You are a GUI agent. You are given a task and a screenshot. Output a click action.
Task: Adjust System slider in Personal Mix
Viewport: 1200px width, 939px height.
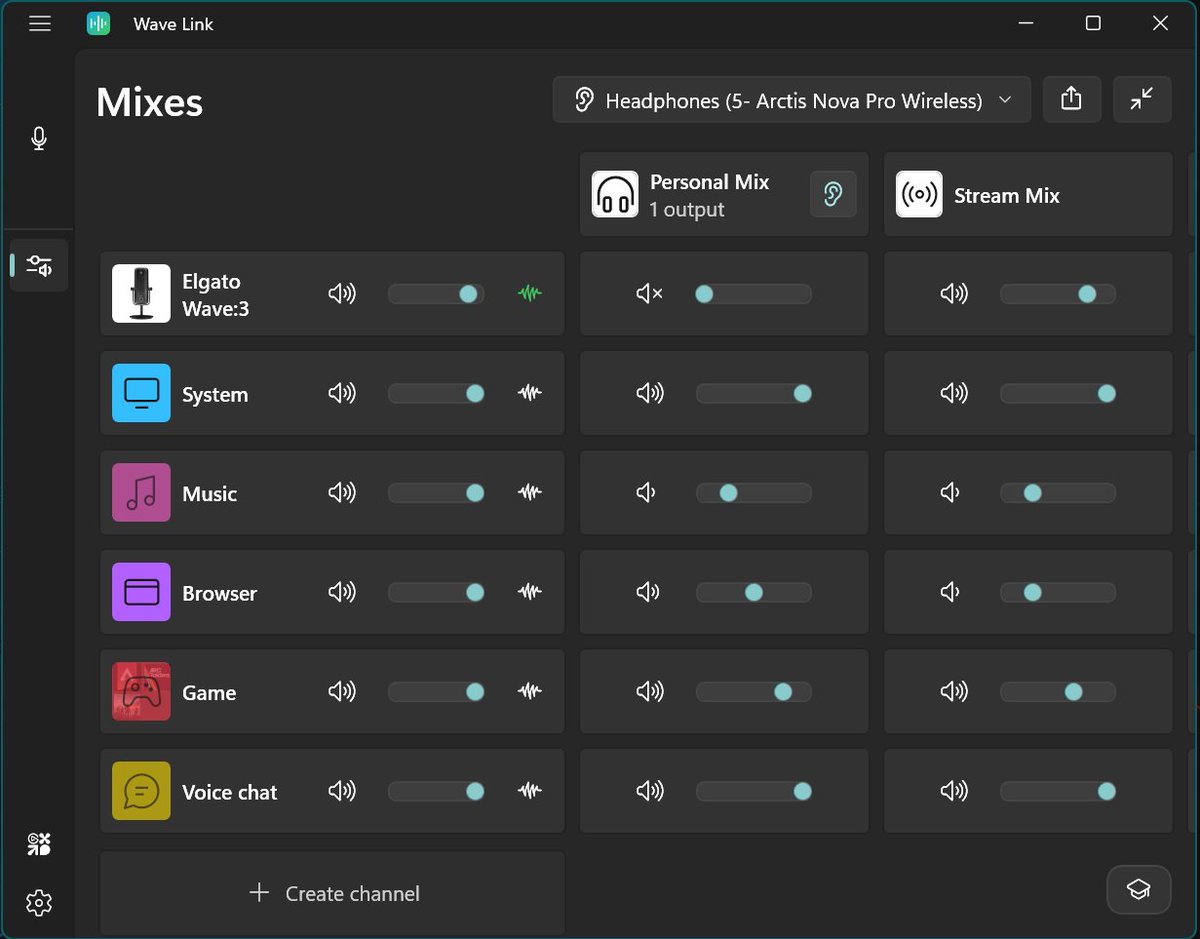pos(754,393)
